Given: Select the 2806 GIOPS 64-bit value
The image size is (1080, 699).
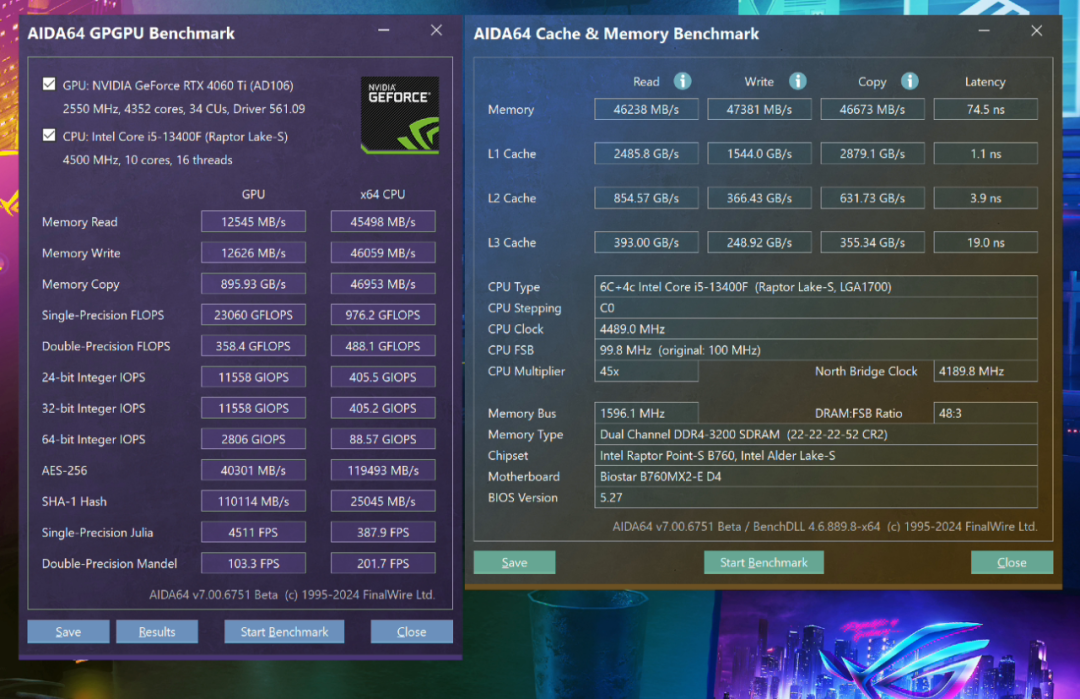Looking at the screenshot, I should pos(253,439).
